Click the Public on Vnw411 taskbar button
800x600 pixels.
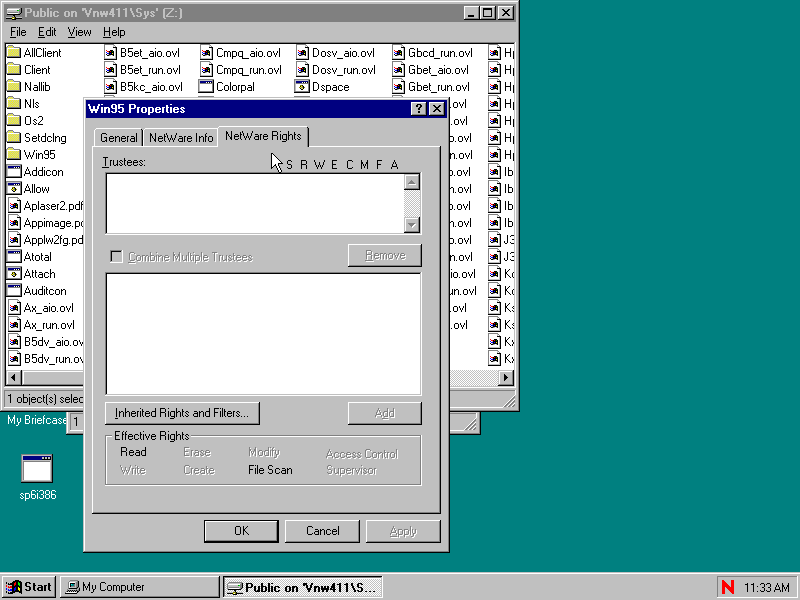tap(303, 587)
